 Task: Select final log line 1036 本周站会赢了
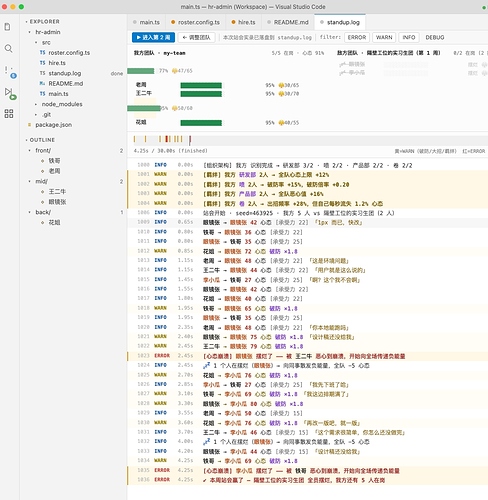click(x=307, y=480)
